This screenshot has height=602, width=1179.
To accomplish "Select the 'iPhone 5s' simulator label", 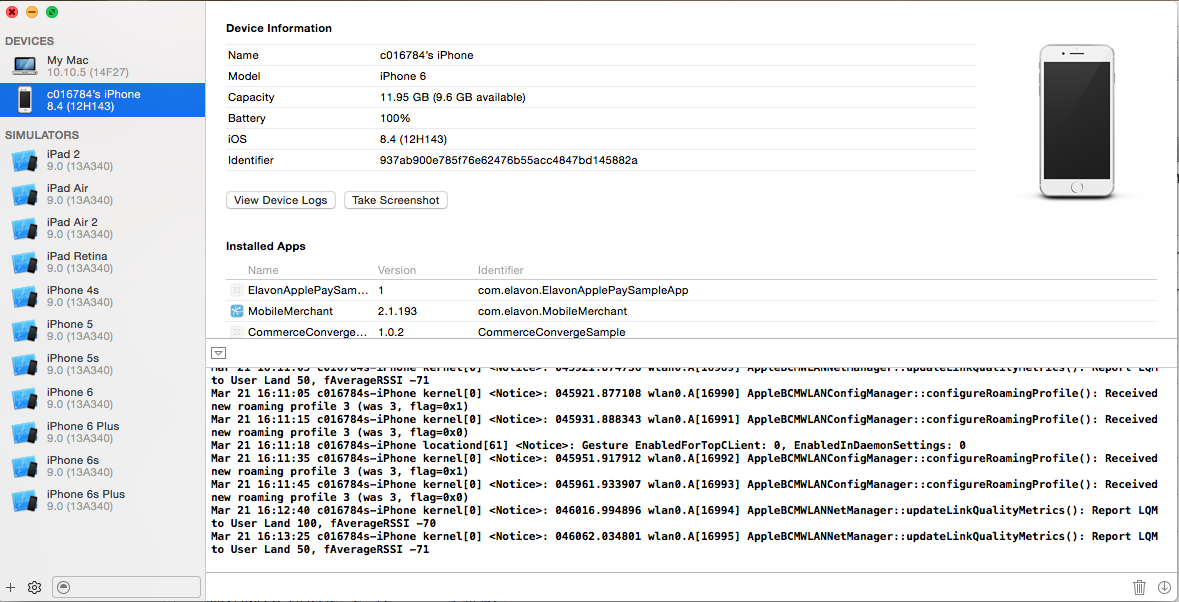I will 72,358.
